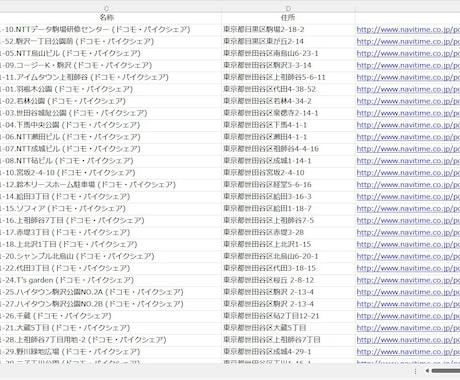Viewport: 460px width, 380px height.
Task: Open navitime link in the 駒沢3-3-14 row
Action: [408, 65]
